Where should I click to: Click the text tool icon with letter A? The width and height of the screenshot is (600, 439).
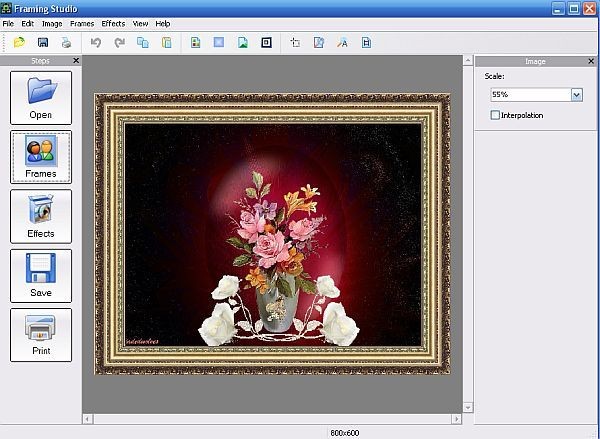342,42
